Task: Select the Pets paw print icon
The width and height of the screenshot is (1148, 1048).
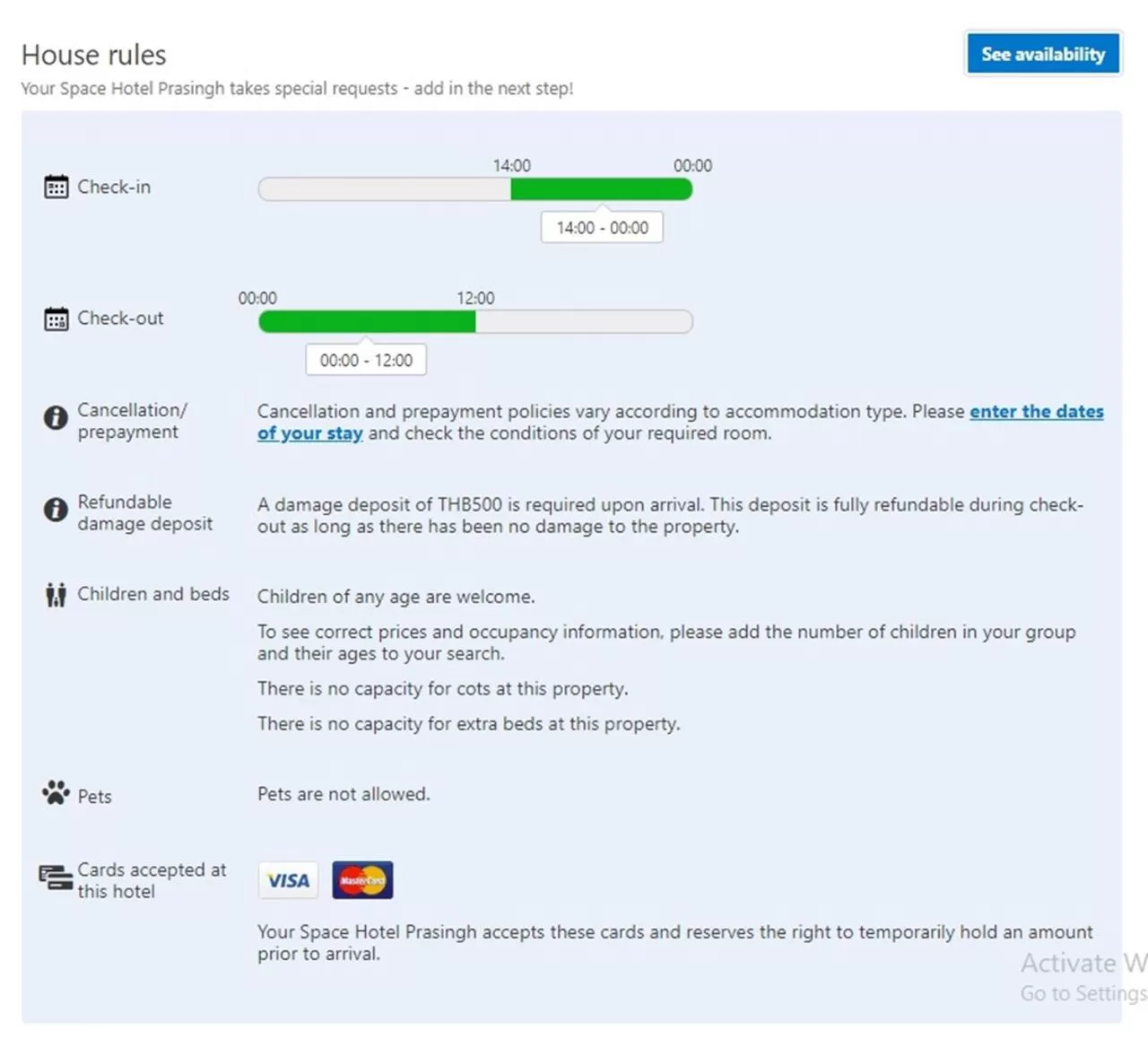Action: [56, 793]
